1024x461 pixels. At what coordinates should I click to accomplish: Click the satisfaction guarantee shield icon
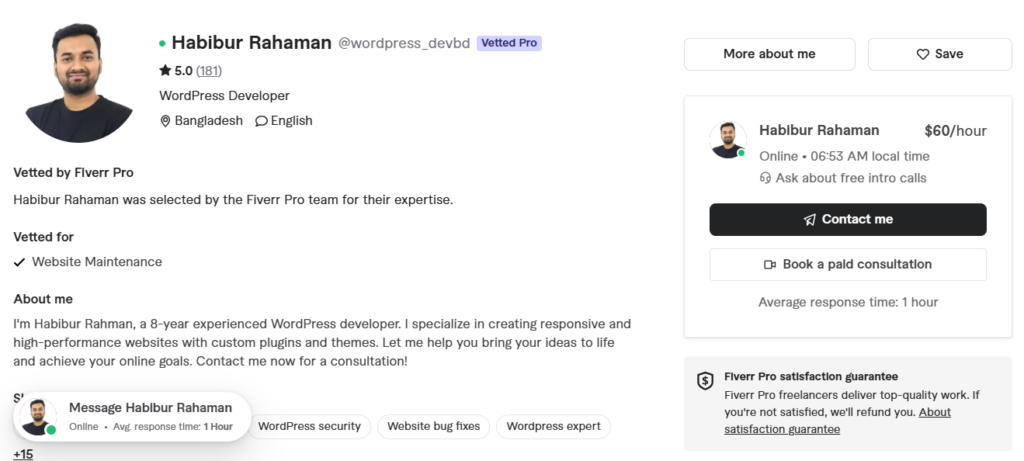click(x=705, y=381)
